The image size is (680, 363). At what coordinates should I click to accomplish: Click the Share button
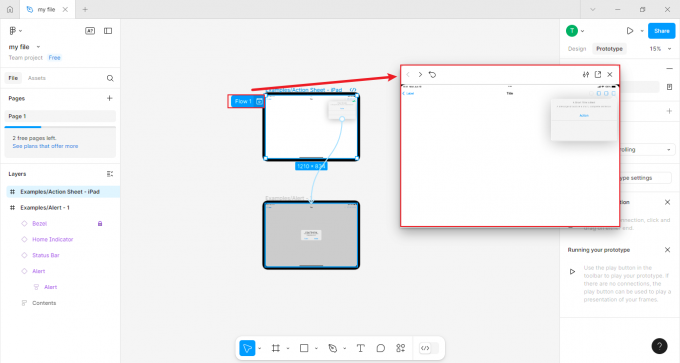(x=661, y=31)
